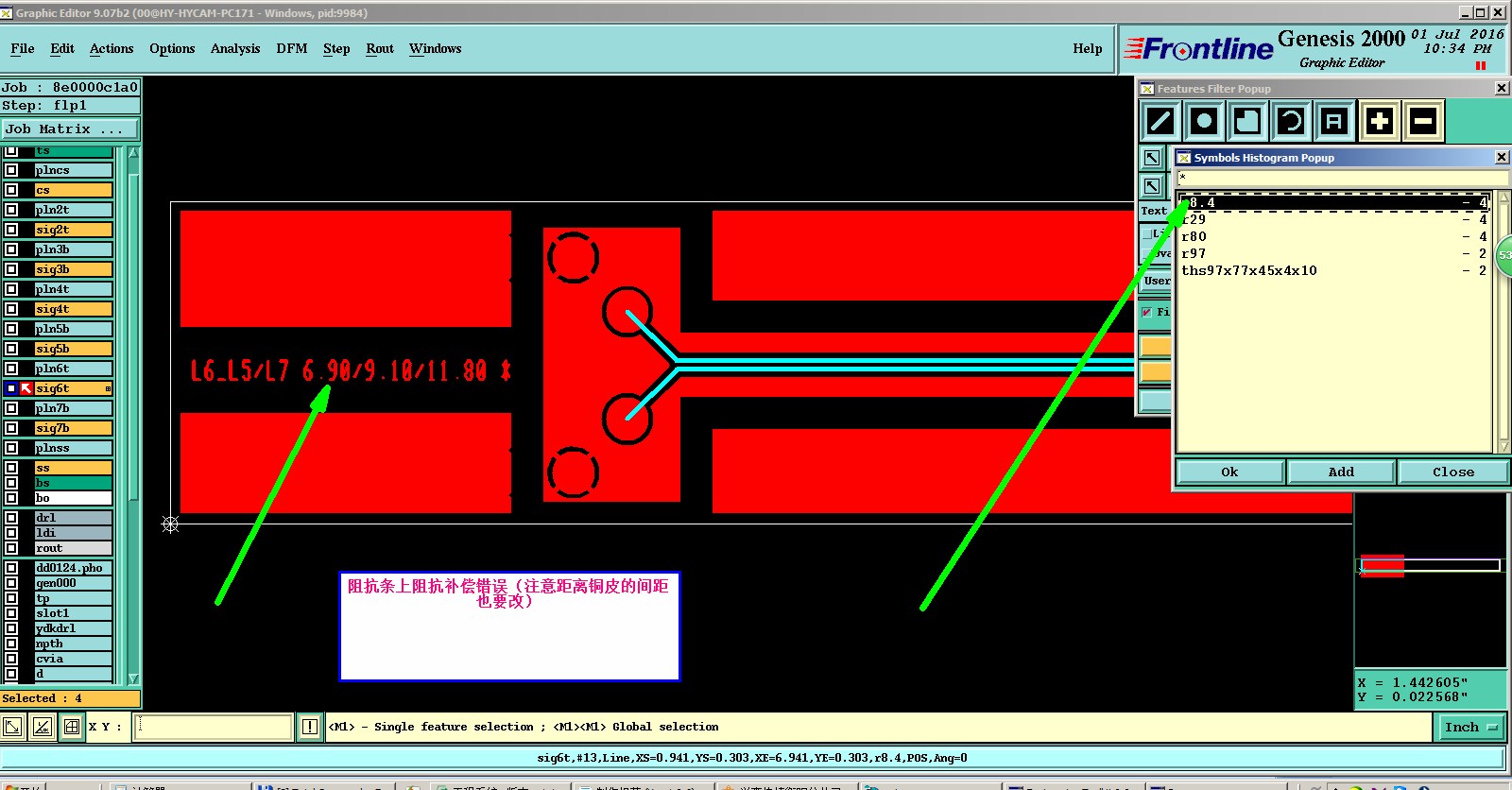Toggle display of plnss layer
Viewport: 1512px width, 790px height.
pyautogui.click(x=11, y=448)
